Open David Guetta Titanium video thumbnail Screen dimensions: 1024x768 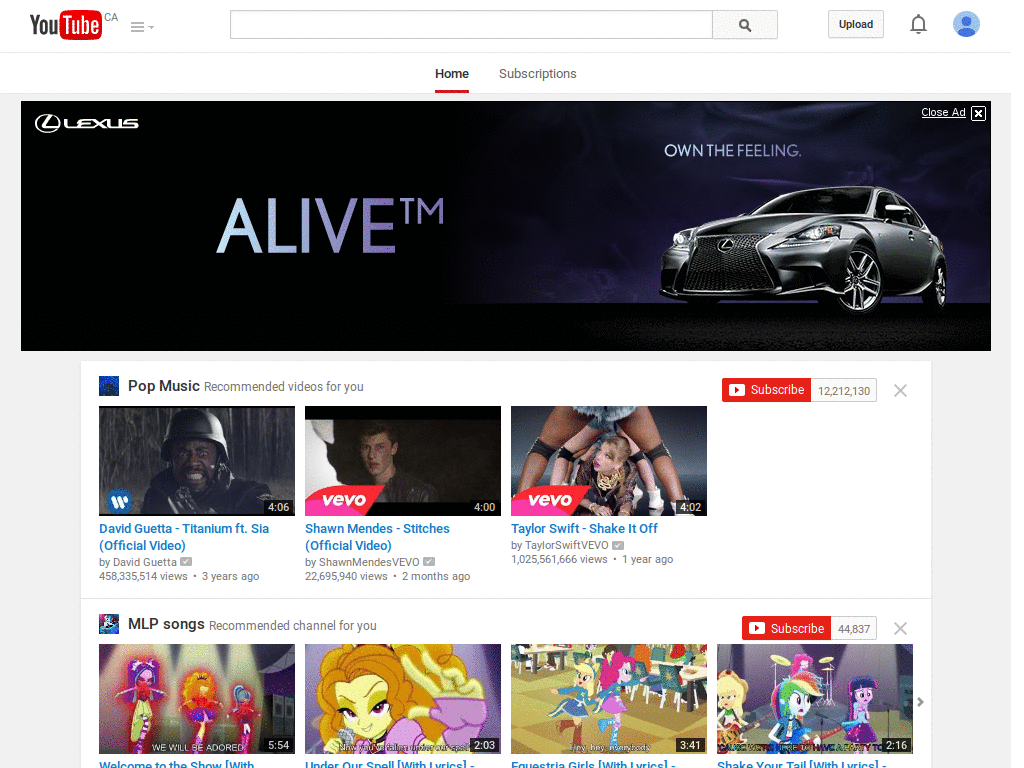point(197,460)
